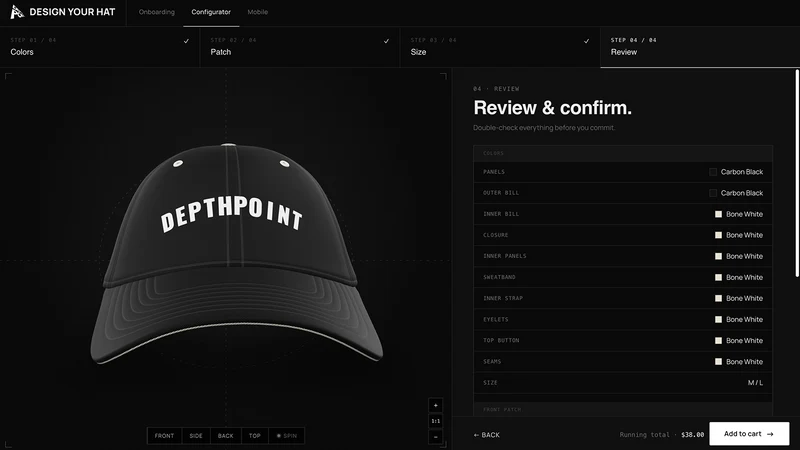Show the BACK view of the hat
Viewport: 800px width, 450px height.
coord(226,436)
